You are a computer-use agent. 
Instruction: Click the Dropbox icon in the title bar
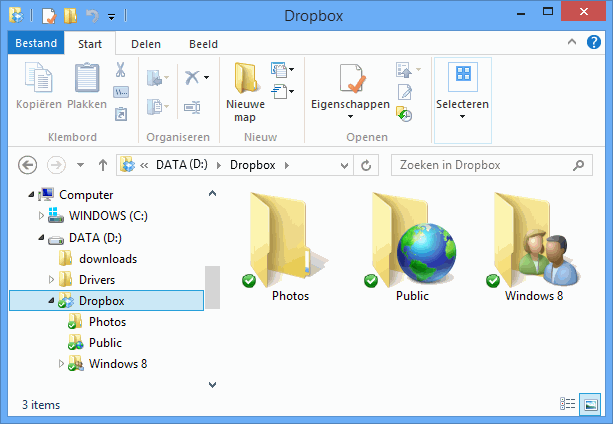(16, 16)
